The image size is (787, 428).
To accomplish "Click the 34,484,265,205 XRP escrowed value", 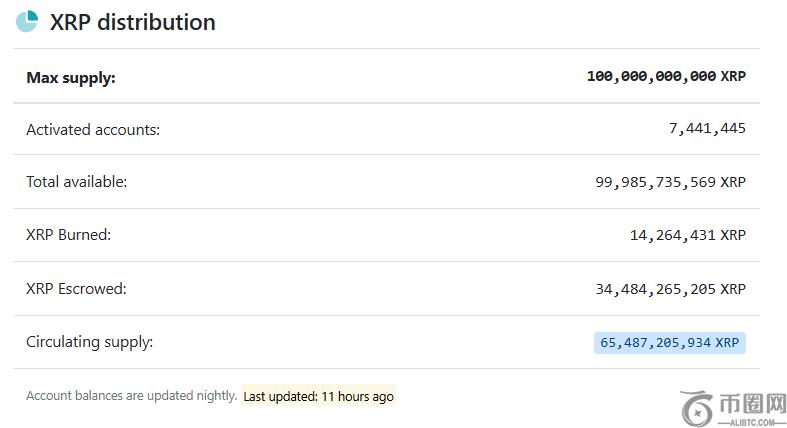I will pyautogui.click(x=670, y=289).
